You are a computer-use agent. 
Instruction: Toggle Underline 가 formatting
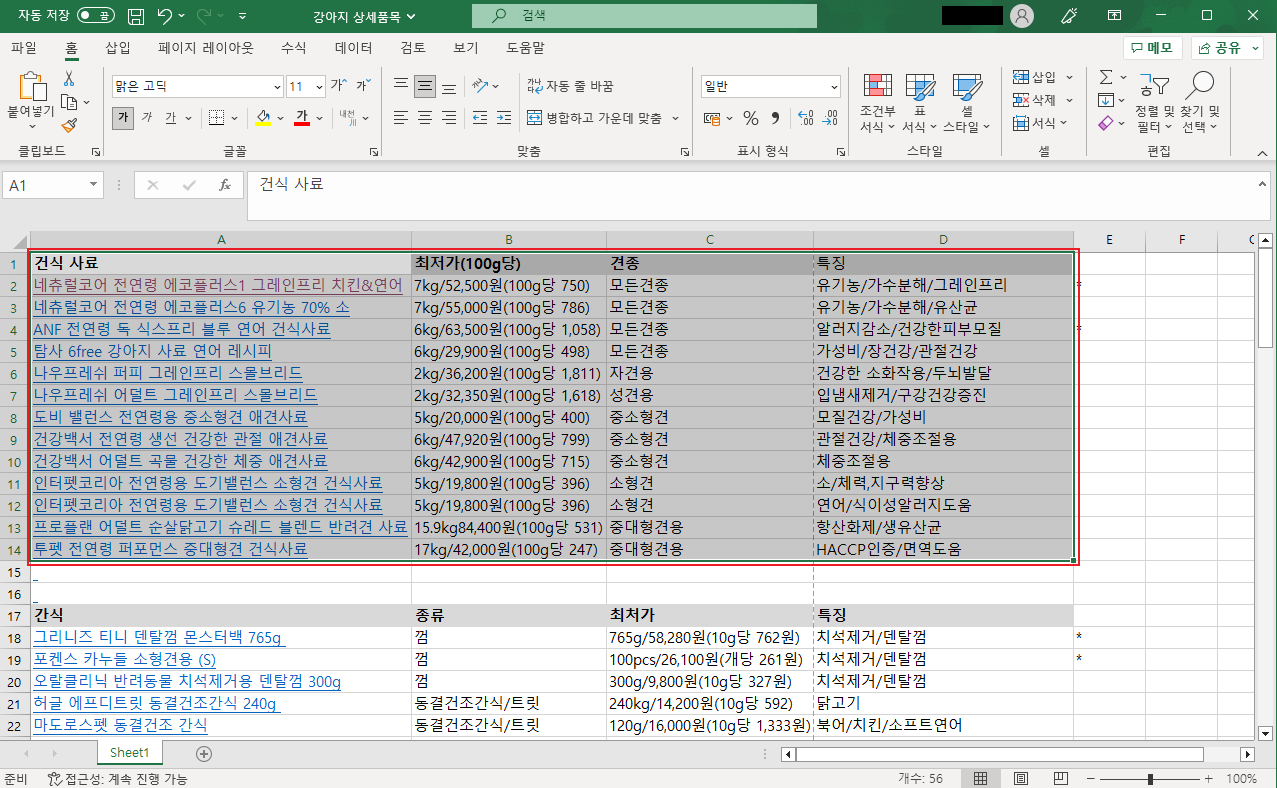click(x=170, y=118)
